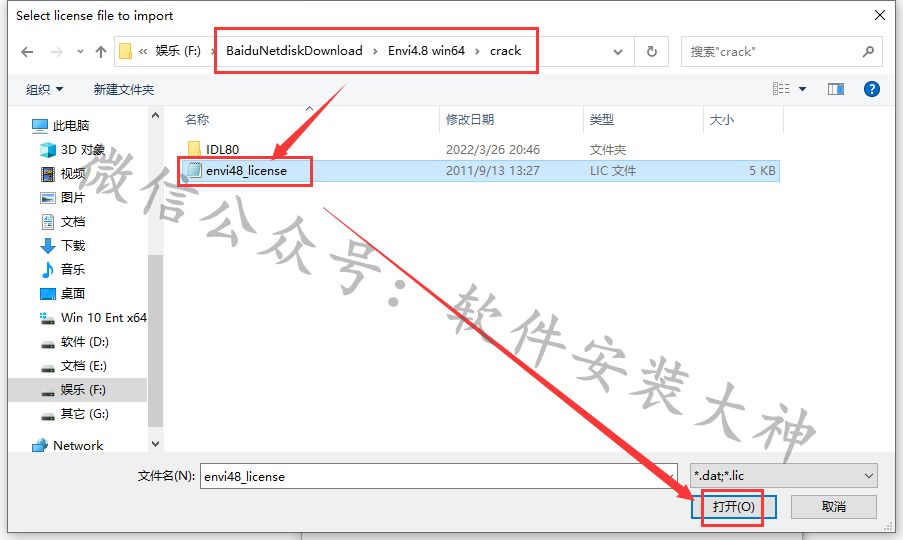The image size is (903, 540).
Task: Open the view options dropdown arrow
Action: coord(802,89)
